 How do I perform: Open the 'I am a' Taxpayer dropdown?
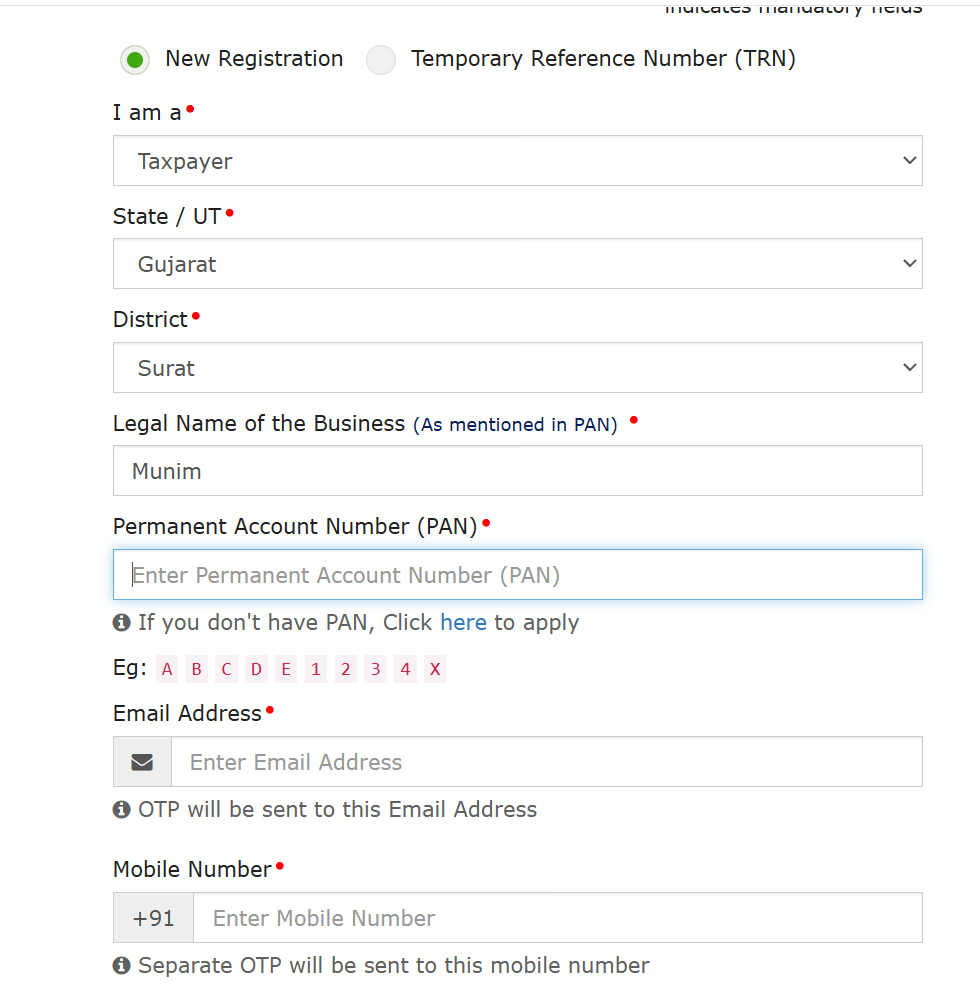click(517, 161)
